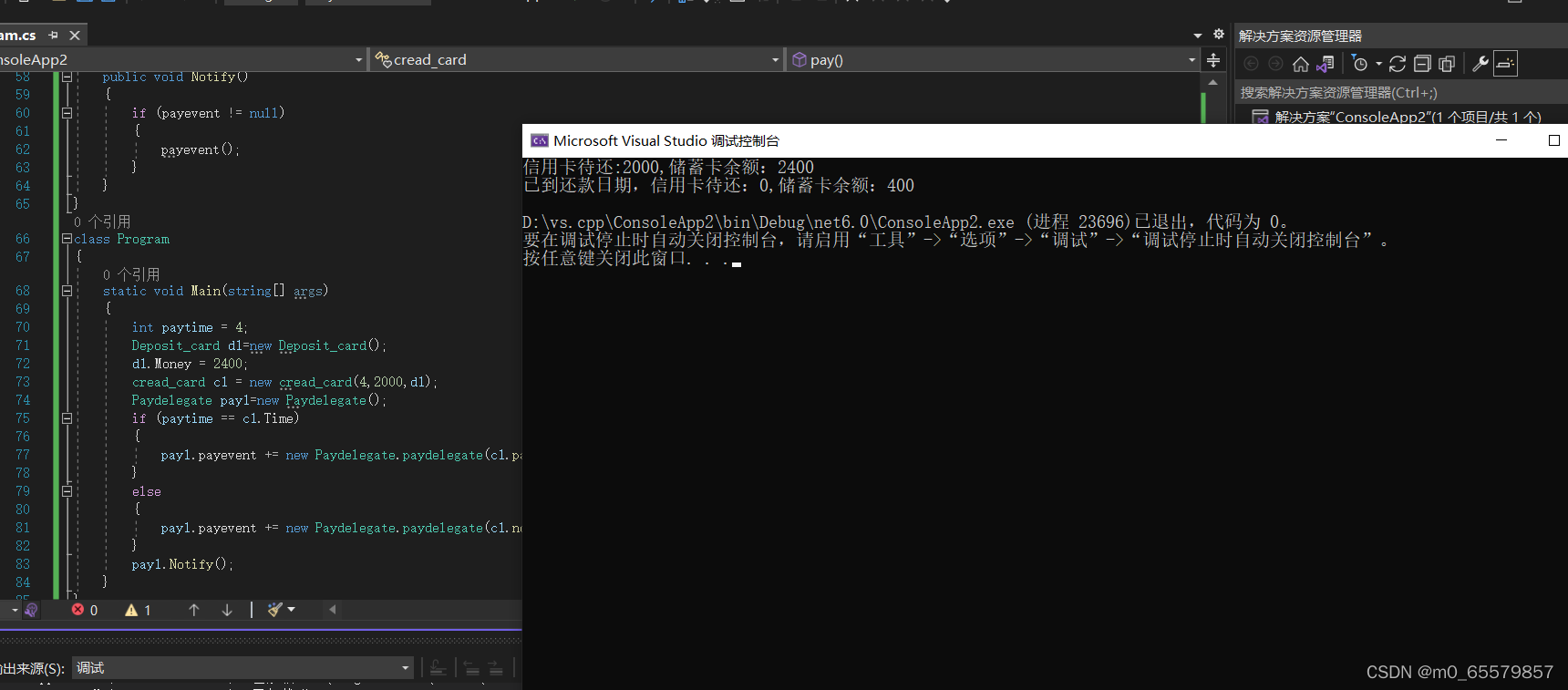Click the horizontal scrollbar left arrow
This screenshot has height=690, width=1568.
pos(333,610)
